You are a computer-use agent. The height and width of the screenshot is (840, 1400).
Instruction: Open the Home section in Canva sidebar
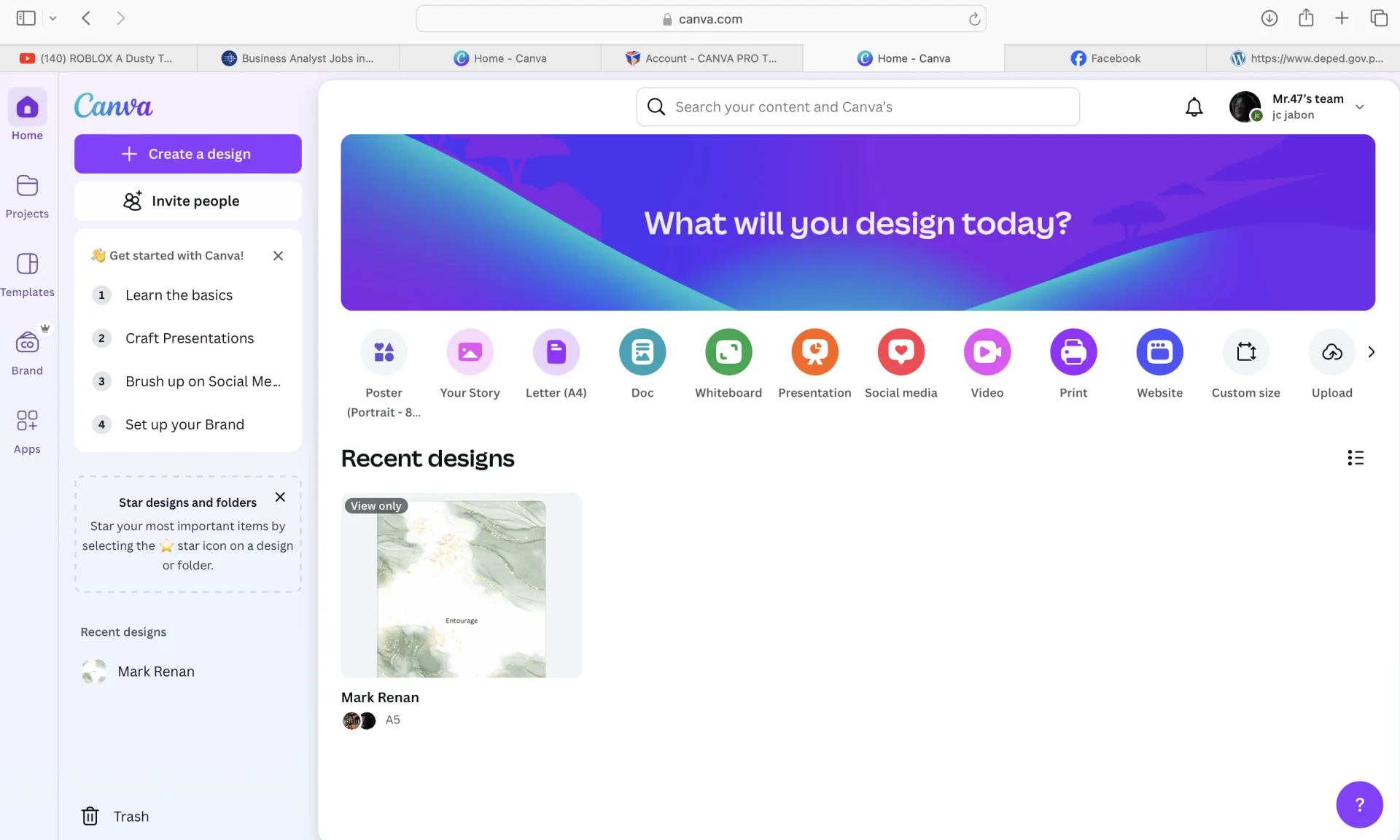click(x=27, y=116)
